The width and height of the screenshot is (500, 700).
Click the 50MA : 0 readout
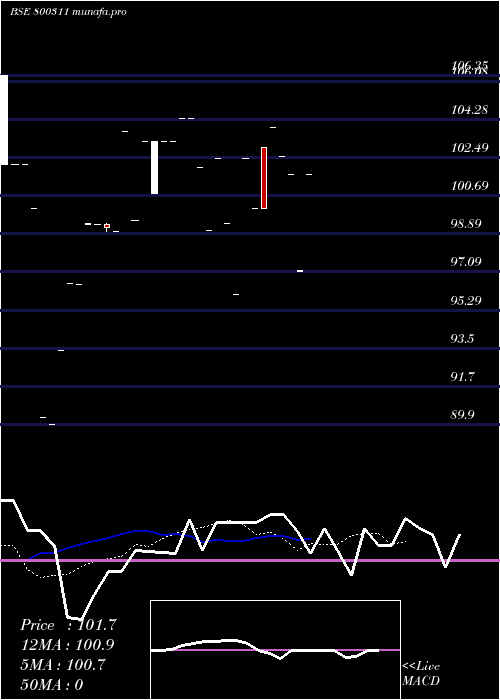coord(52,685)
